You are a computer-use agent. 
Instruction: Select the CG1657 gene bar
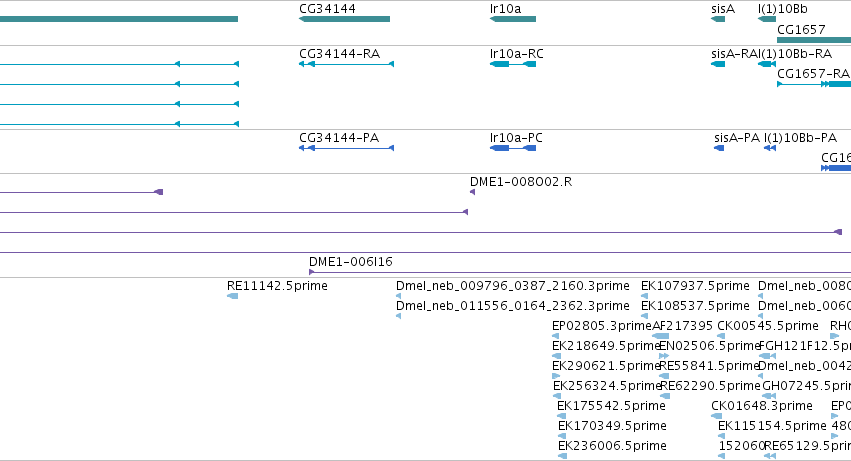pos(814,40)
